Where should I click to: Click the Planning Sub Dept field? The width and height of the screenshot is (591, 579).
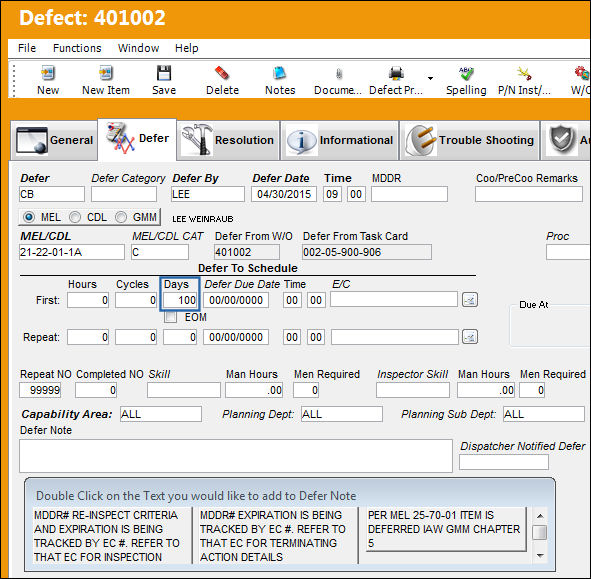pyautogui.click(x=544, y=414)
